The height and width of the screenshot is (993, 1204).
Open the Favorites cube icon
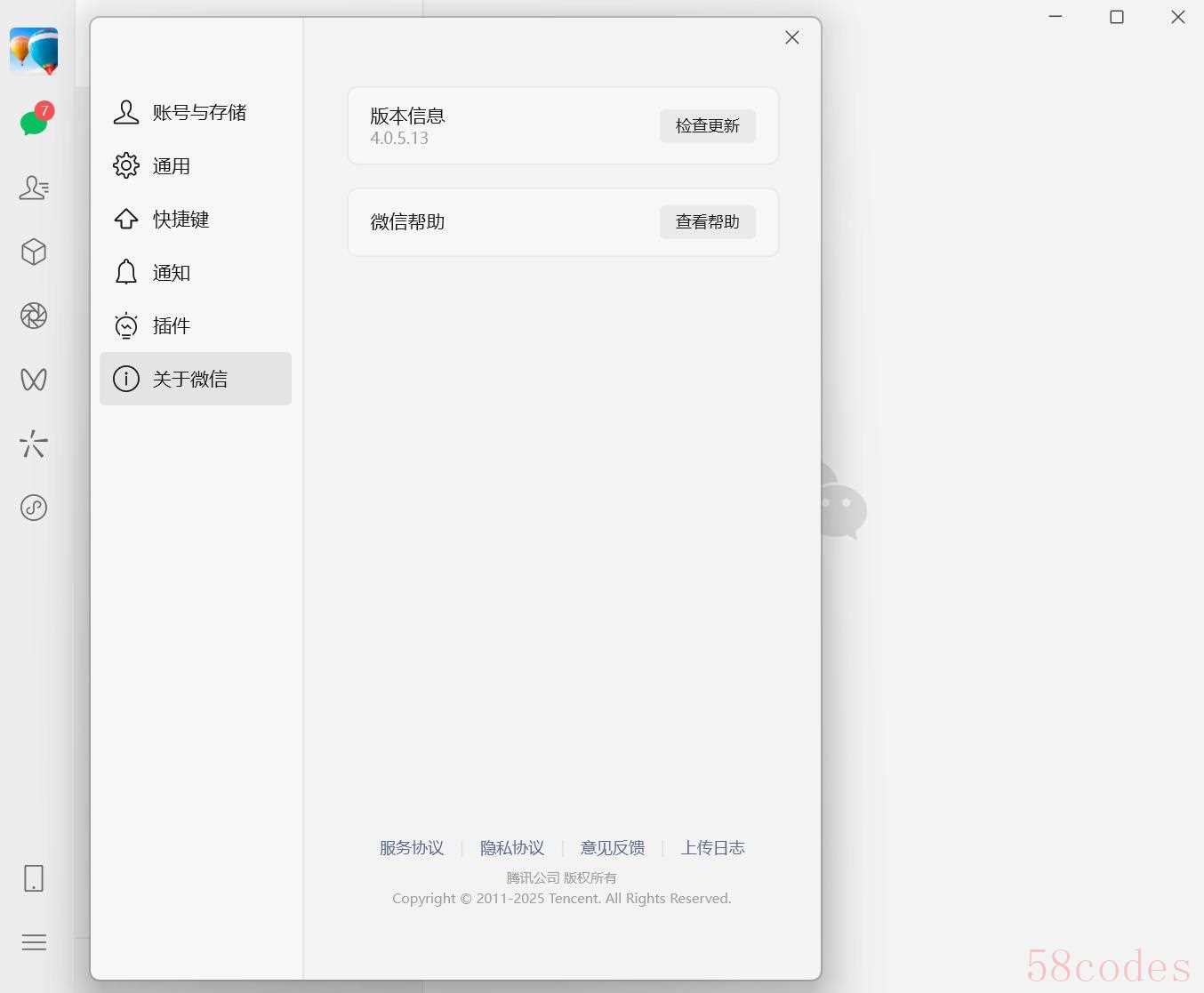[34, 252]
